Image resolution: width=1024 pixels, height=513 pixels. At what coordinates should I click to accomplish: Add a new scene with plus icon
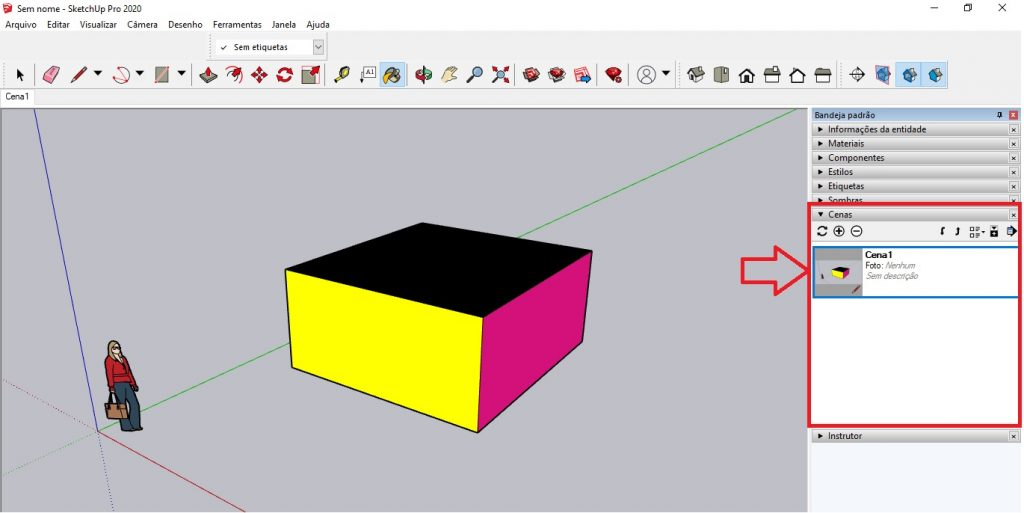tap(839, 231)
